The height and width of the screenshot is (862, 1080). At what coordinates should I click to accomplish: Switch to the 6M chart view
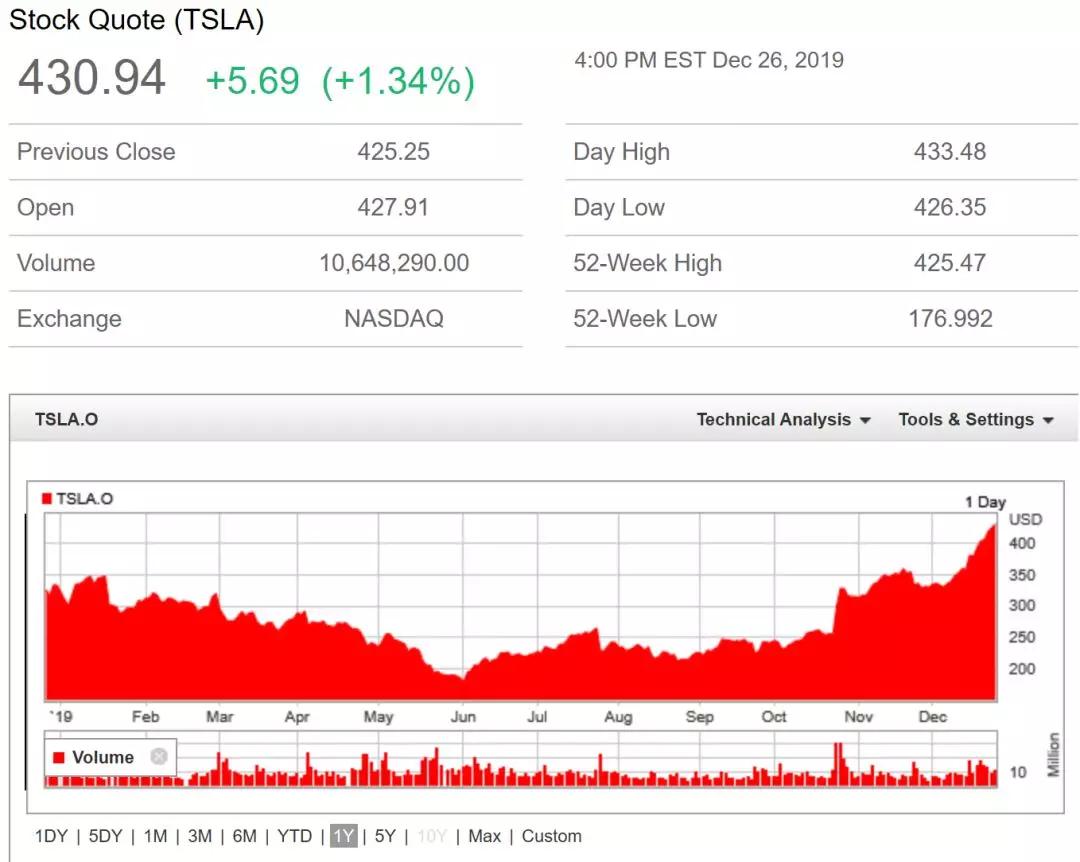pos(244,836)
